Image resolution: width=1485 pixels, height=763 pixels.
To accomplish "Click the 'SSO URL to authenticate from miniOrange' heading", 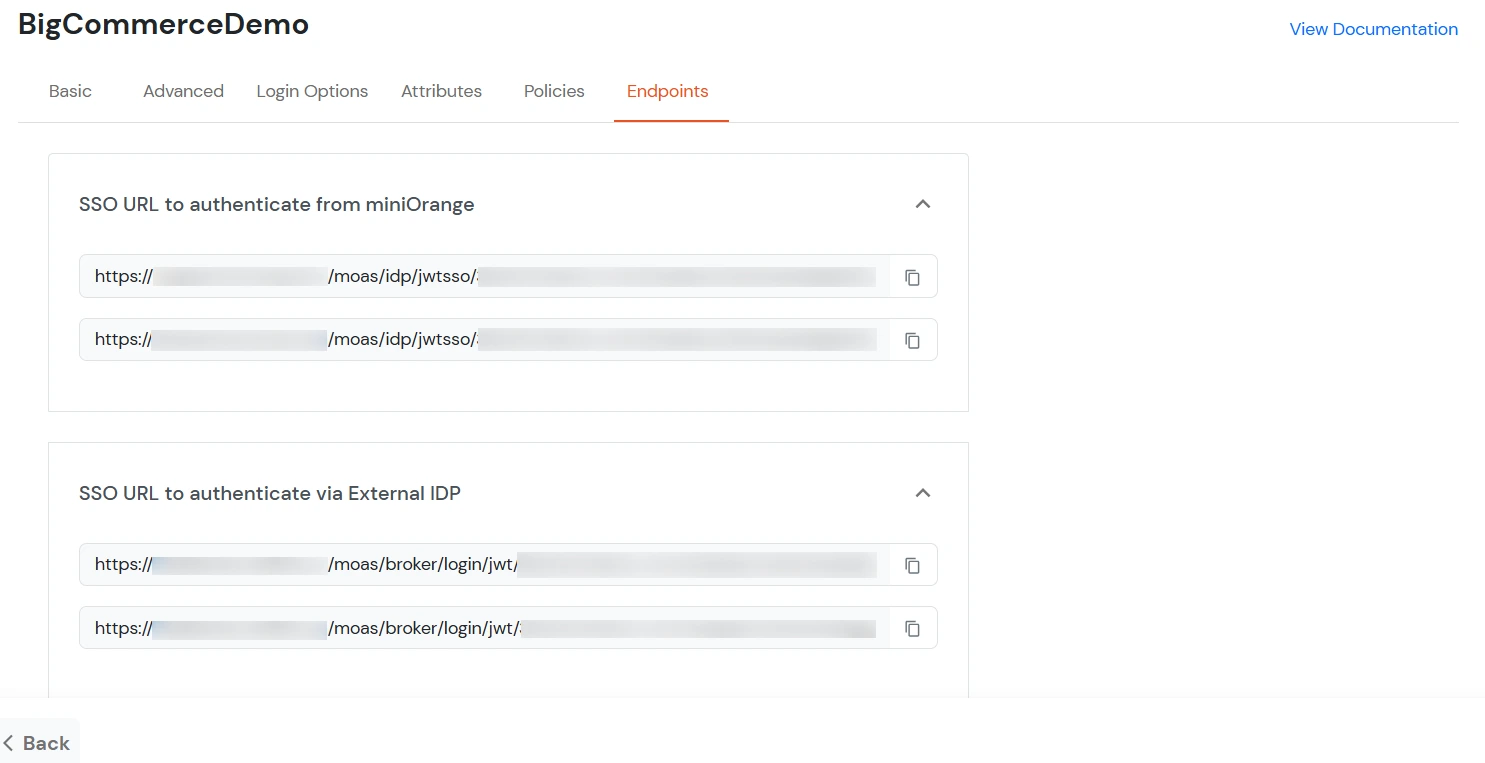I will tap(277, 204).
